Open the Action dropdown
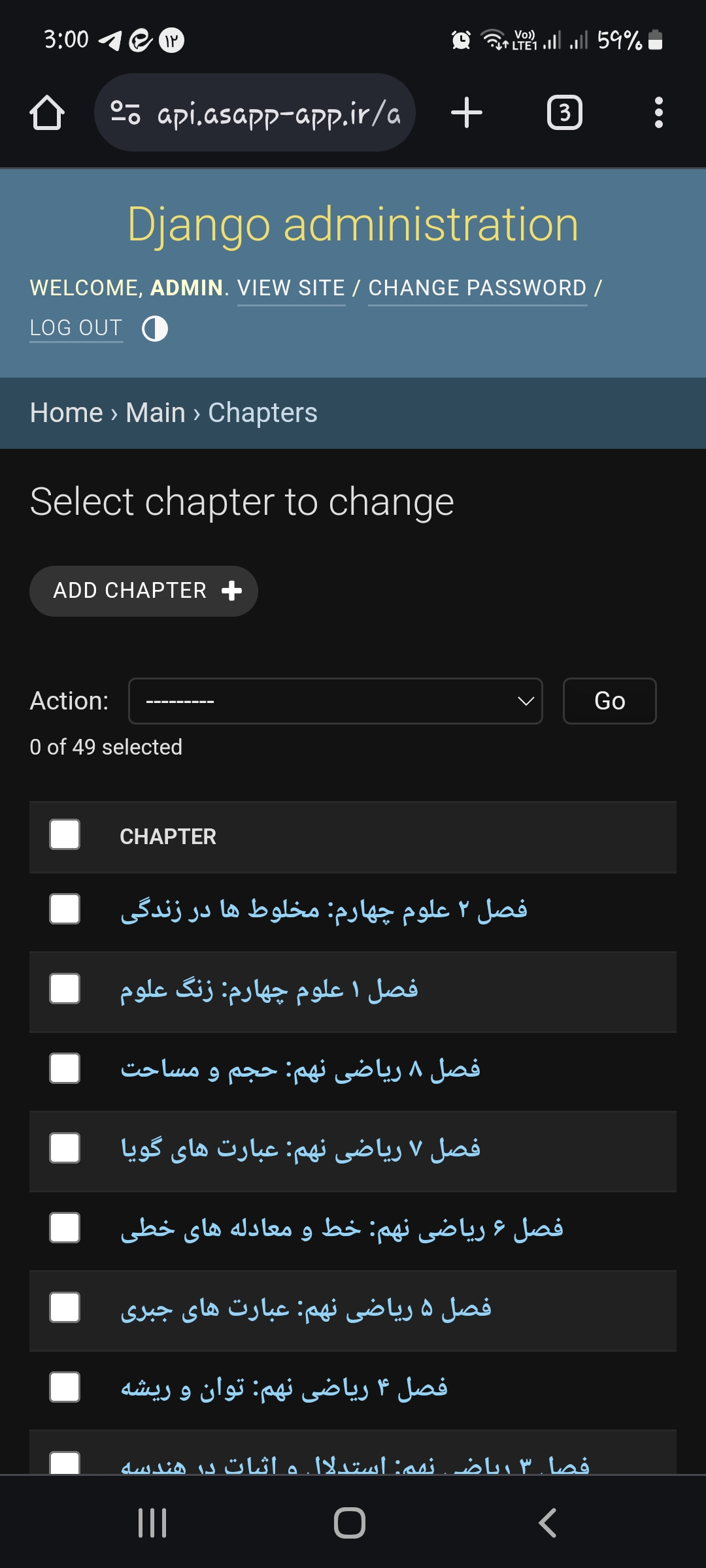 [x=335, y=701]
